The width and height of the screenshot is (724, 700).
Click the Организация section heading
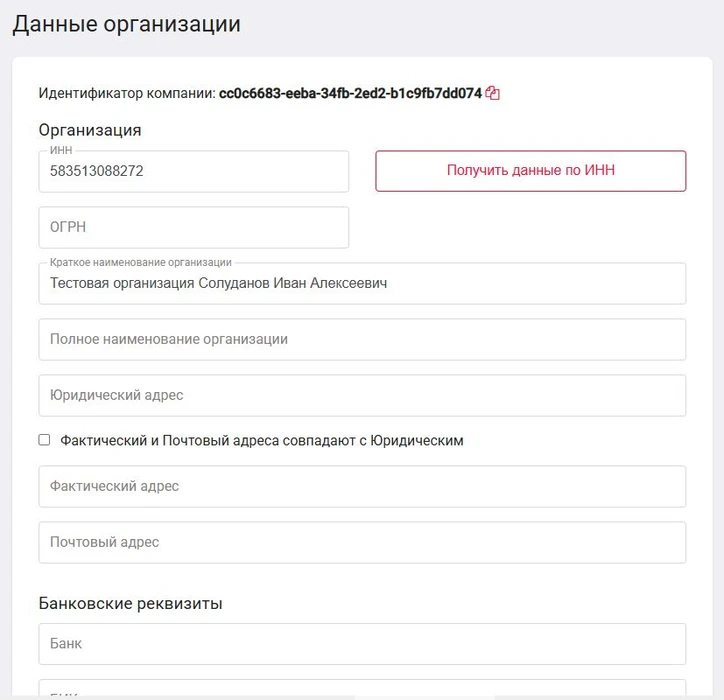click(x=90, y=130)
